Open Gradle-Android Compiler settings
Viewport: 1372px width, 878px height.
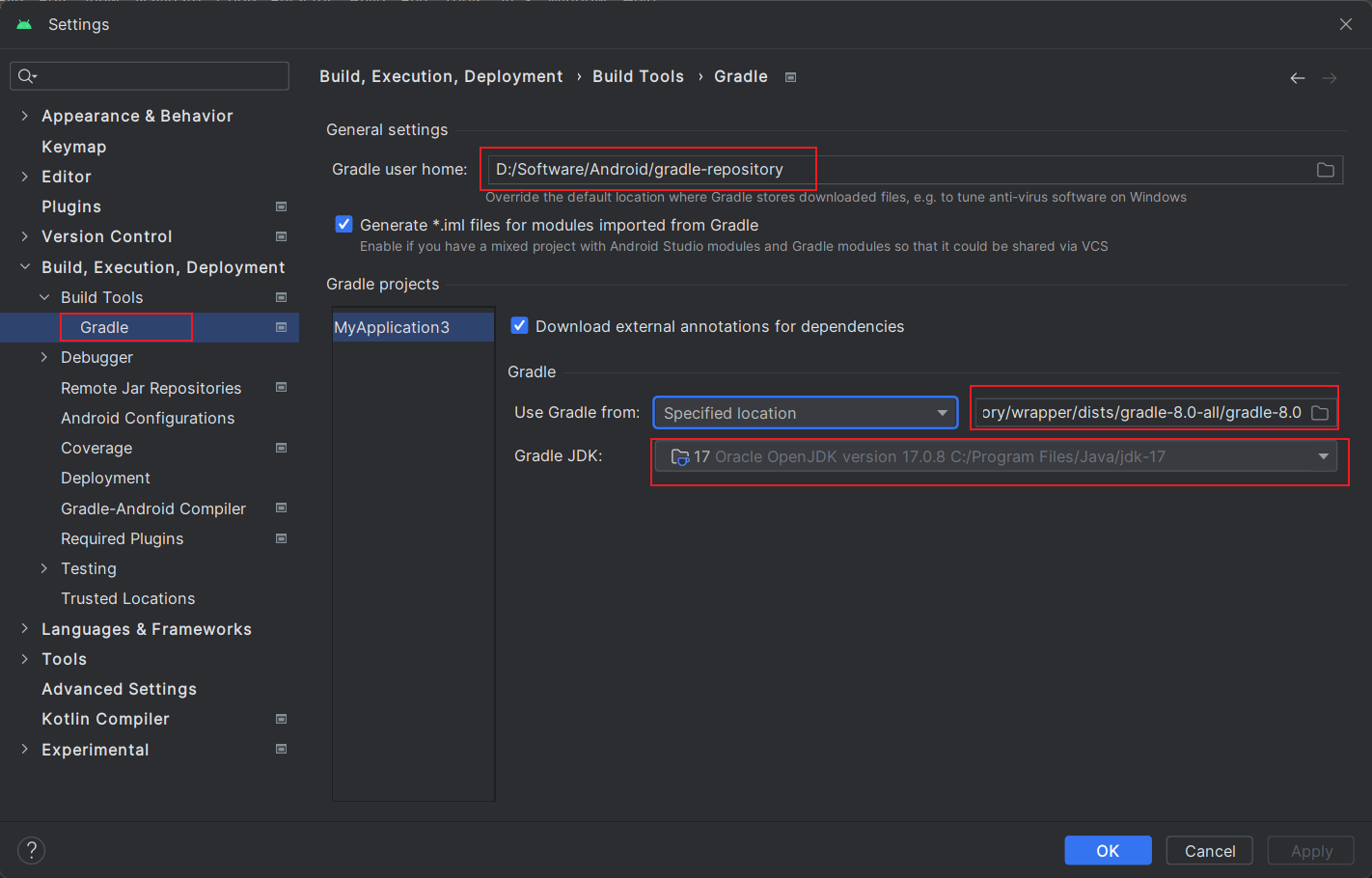(153, 508)
